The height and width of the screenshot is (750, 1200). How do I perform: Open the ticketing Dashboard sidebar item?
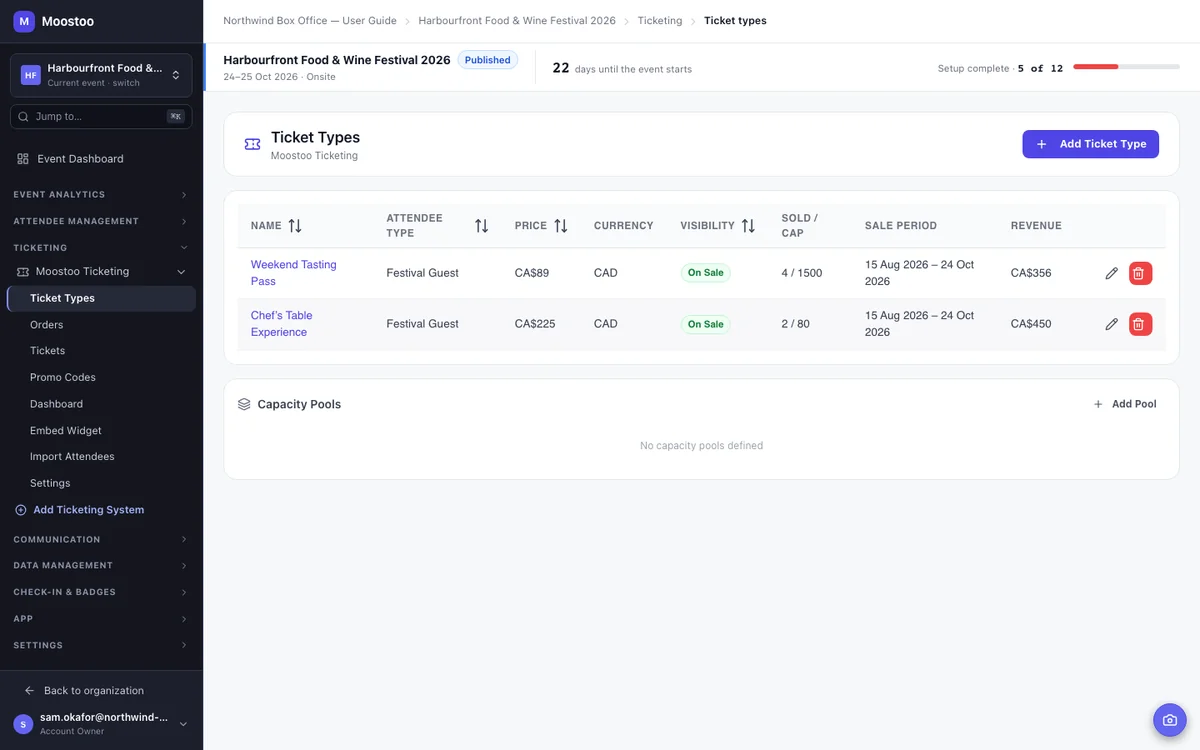pyautogui.click(x=101, y=404)
